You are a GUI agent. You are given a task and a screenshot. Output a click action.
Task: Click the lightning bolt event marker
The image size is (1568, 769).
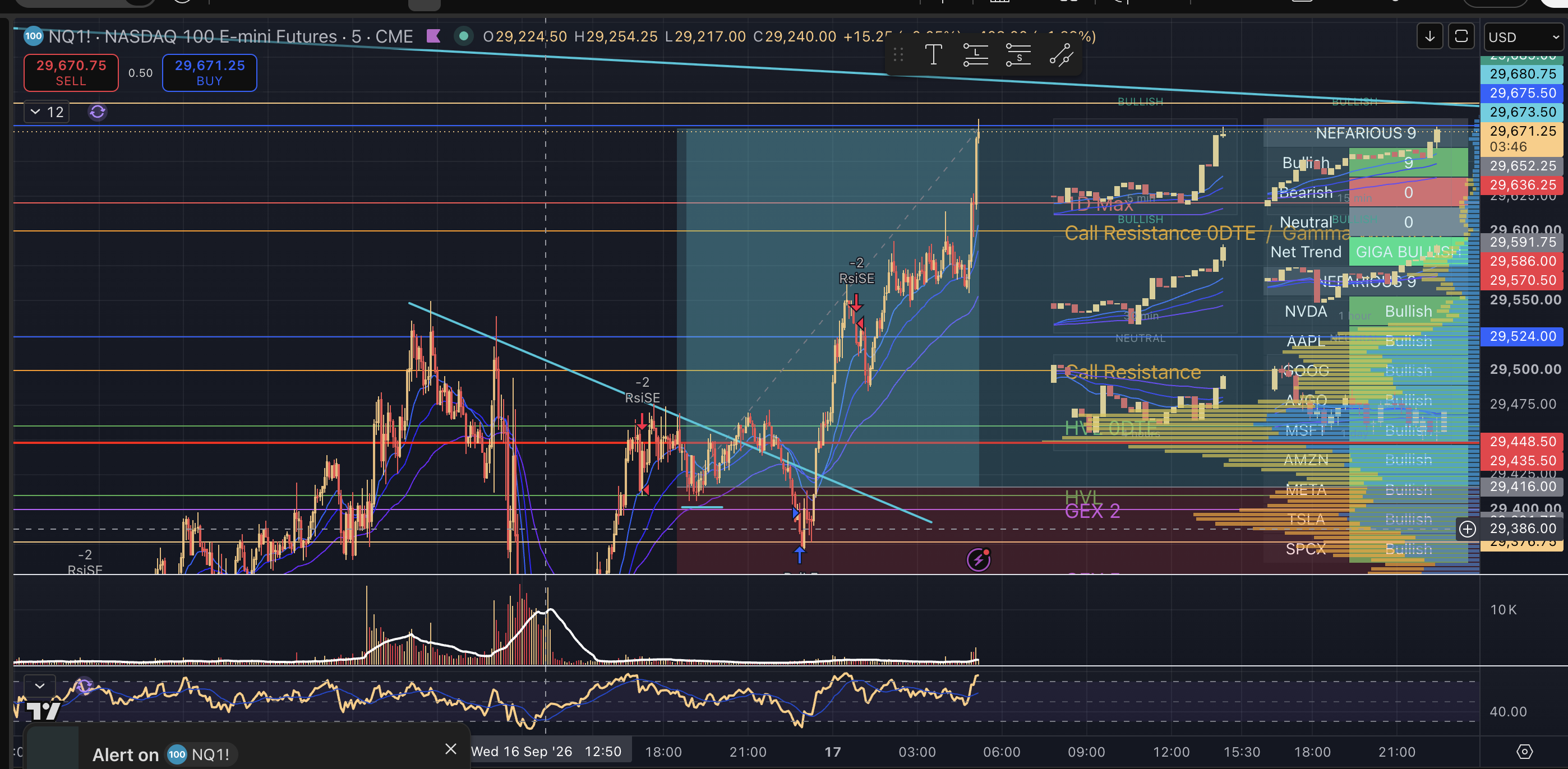click(979, 559)
